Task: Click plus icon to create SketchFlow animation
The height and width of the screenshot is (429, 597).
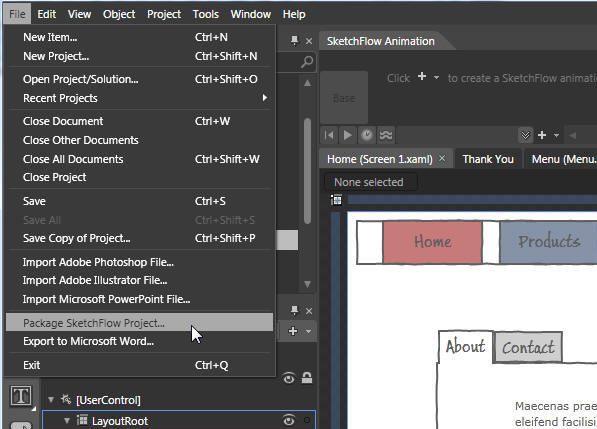Action: [x=422, y=77]
